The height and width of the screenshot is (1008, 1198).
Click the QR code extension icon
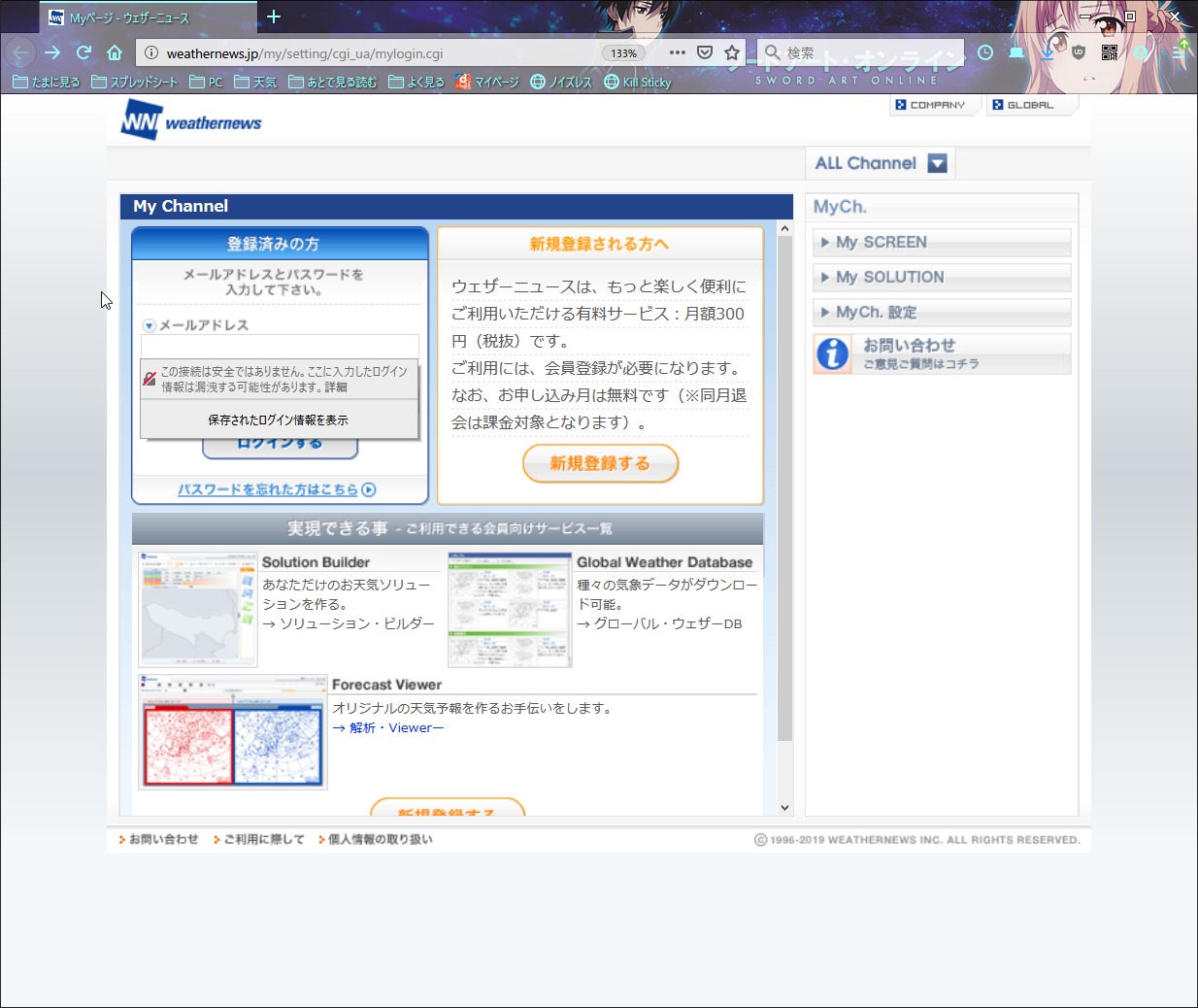point(1110,52)
